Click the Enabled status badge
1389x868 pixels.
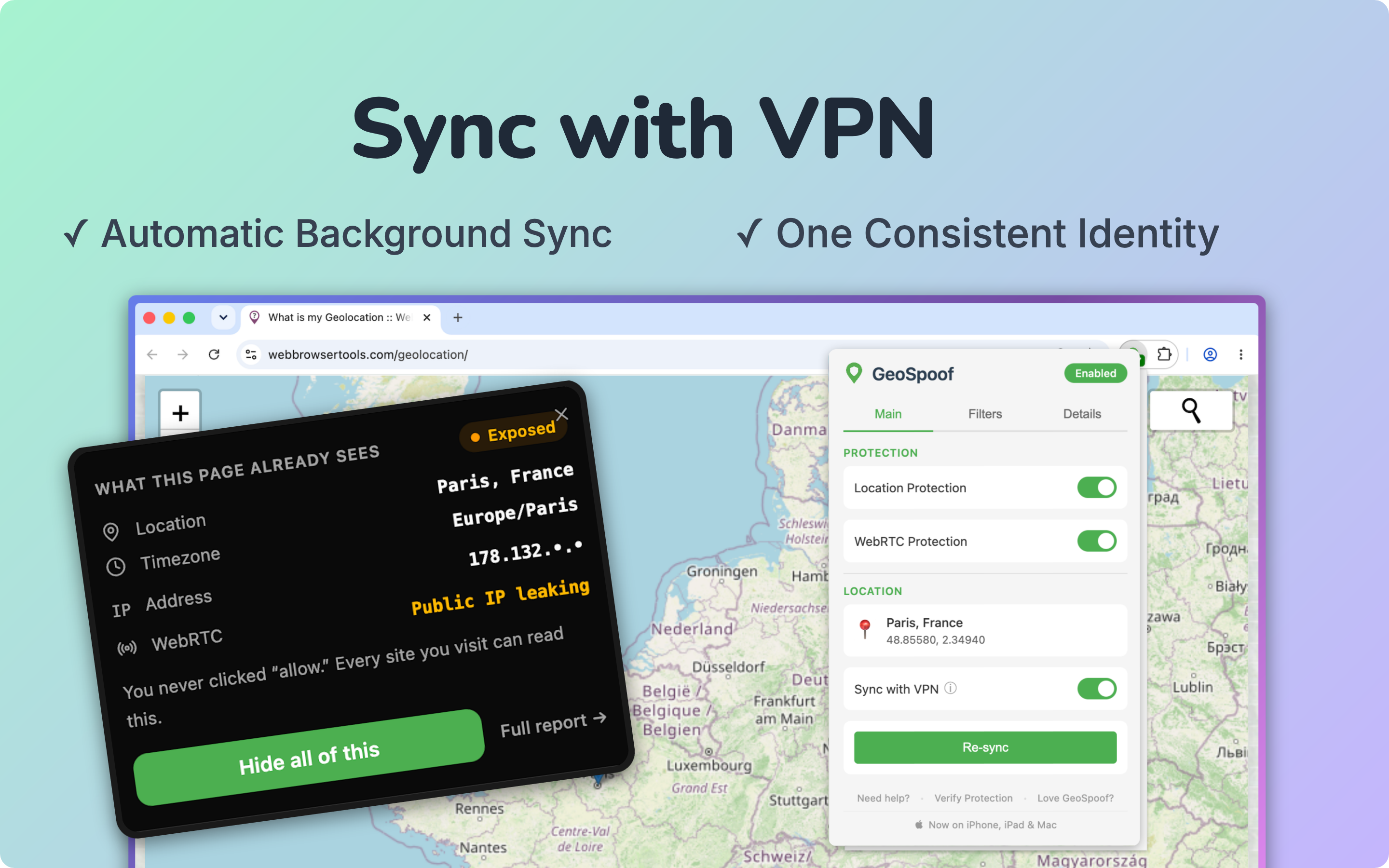[1095, 373]
